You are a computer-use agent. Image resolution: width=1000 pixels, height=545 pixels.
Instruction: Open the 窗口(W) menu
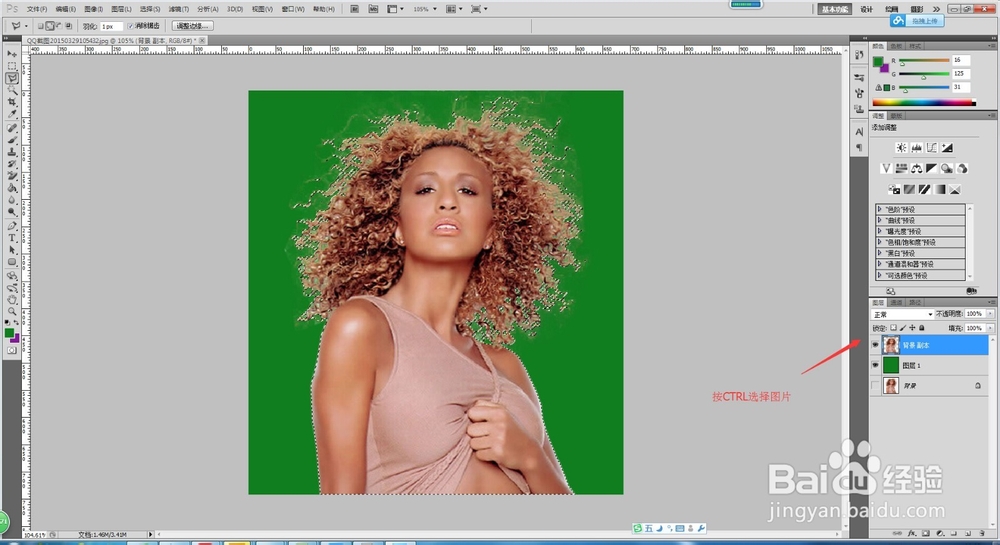tap(293, 9)
